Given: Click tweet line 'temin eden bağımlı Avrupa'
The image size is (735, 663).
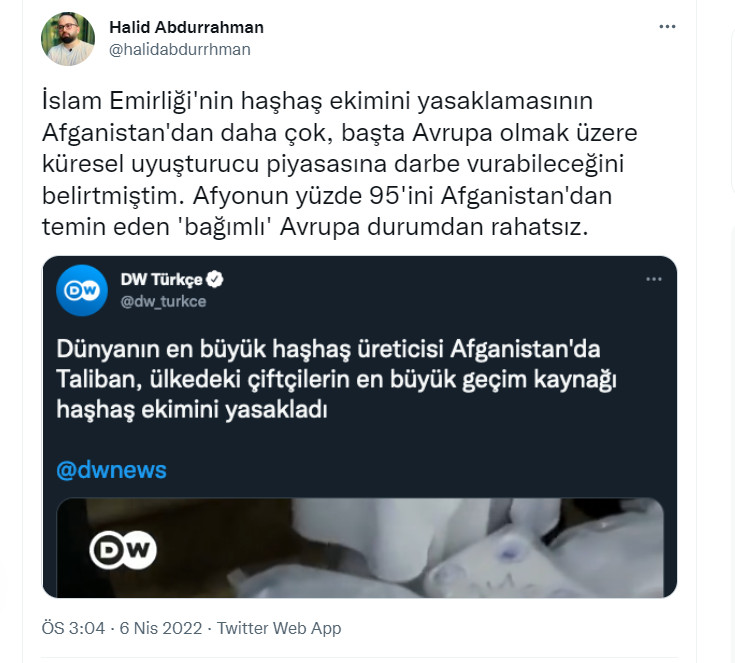Looking at the screenshot, I should (x=315, y=227).
